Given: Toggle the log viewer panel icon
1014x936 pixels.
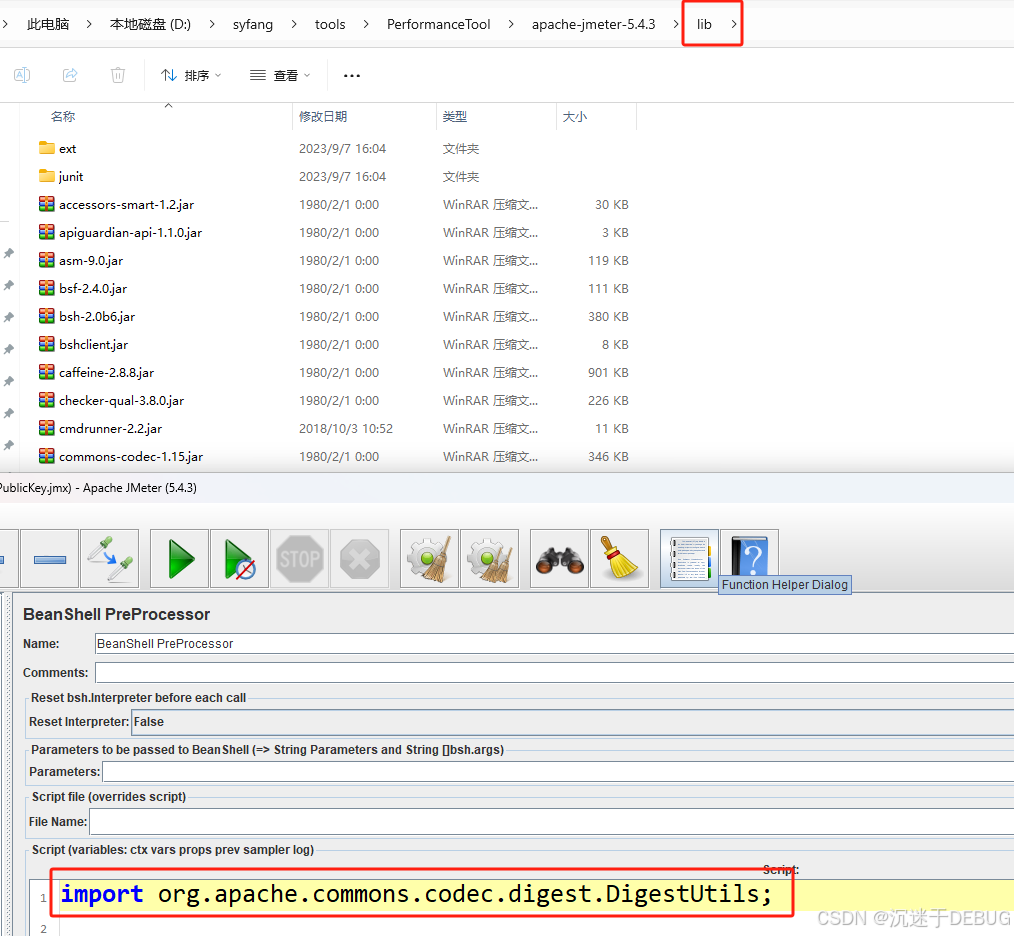Looking at the screenshot, I should [689, 558].
